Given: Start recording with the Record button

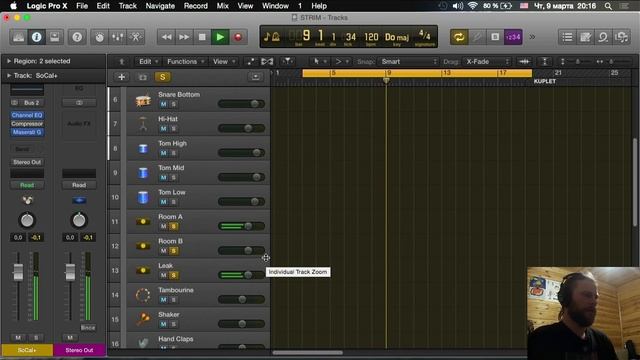Looking at the screenshot, I should tap(238, 37).
